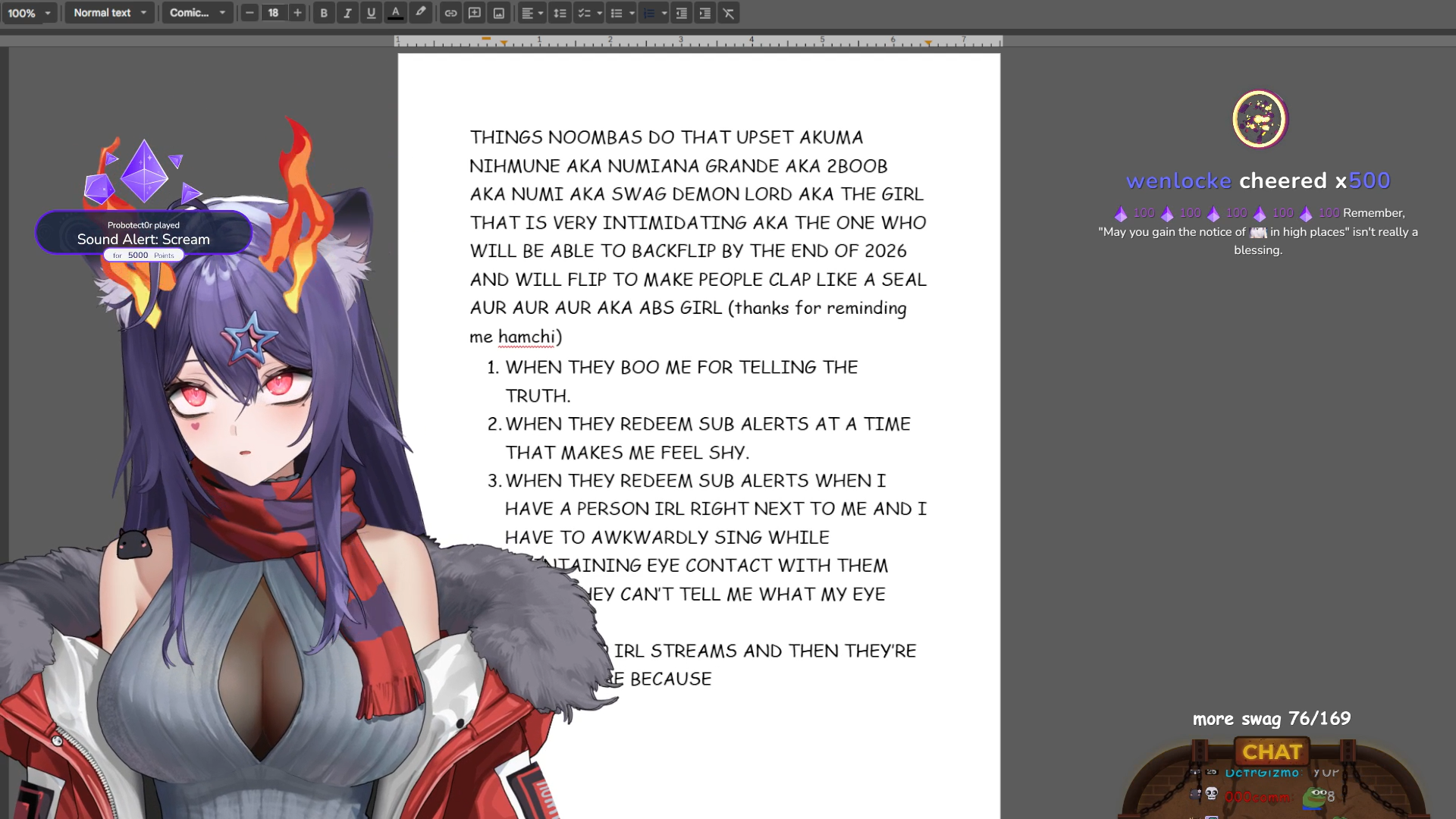The width and height of the screenshot is (1456, 819).
Task: Open the 100% zoom dropdown
Action: click(x=30, y=13)
